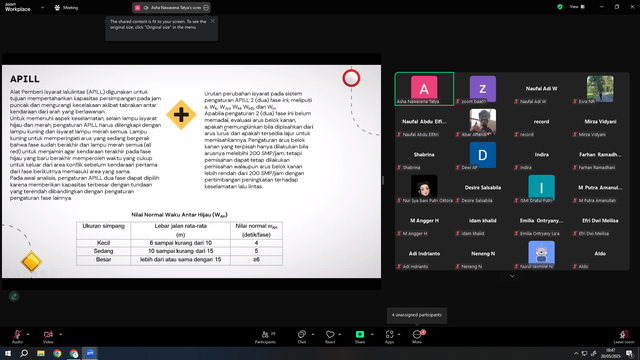
Task: Click Naufal Adi W participant name
Action: [541, 88]
